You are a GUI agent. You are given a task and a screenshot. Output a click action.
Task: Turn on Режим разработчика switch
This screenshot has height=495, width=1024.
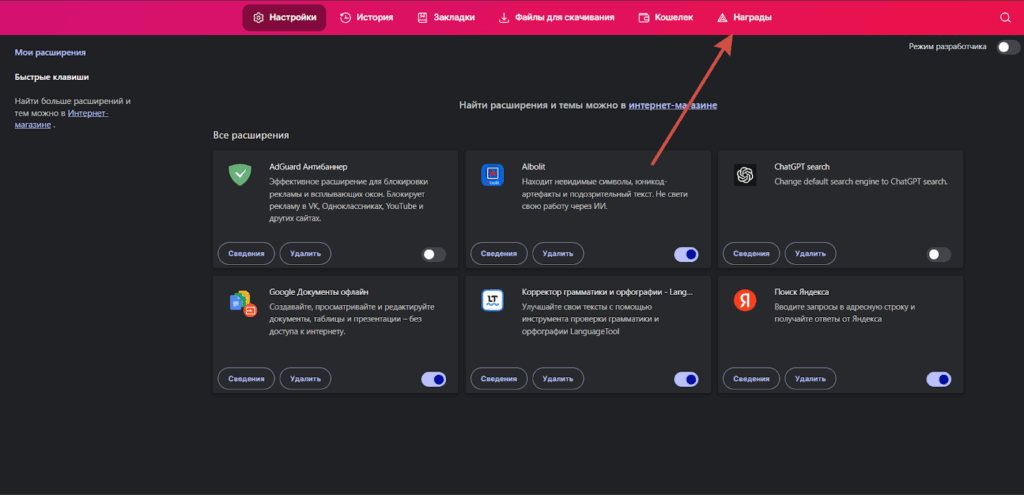[1008, 47]
